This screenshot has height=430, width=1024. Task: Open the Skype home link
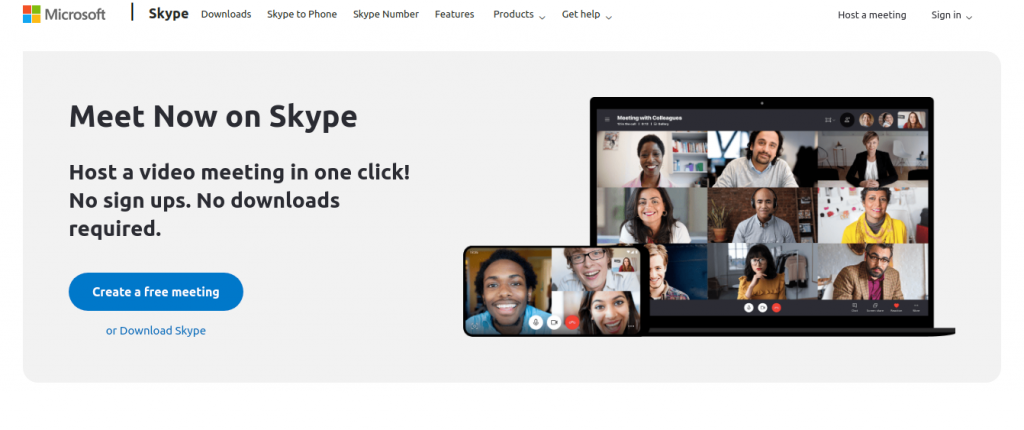click(x=168, y=14)
